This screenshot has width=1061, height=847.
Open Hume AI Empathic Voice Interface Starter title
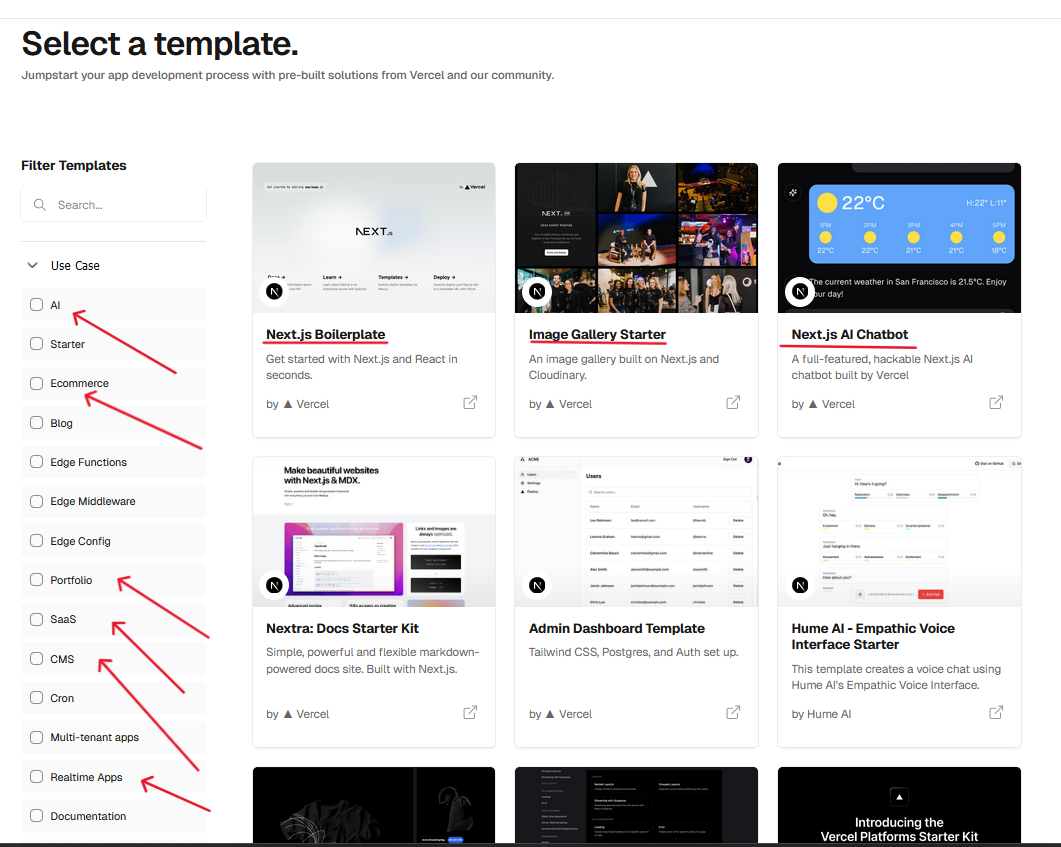pos(873,636)
